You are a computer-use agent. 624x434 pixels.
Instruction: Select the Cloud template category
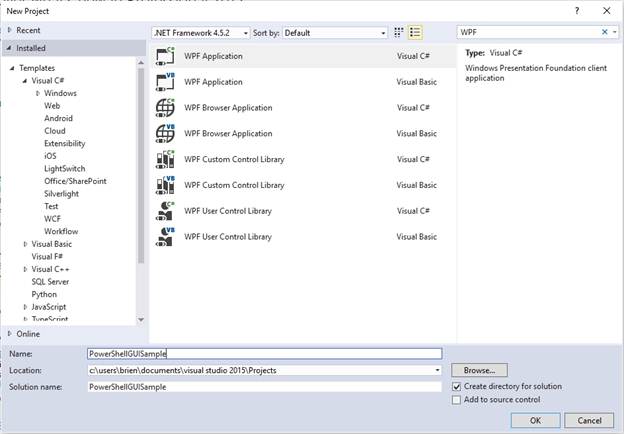(55, 131)
